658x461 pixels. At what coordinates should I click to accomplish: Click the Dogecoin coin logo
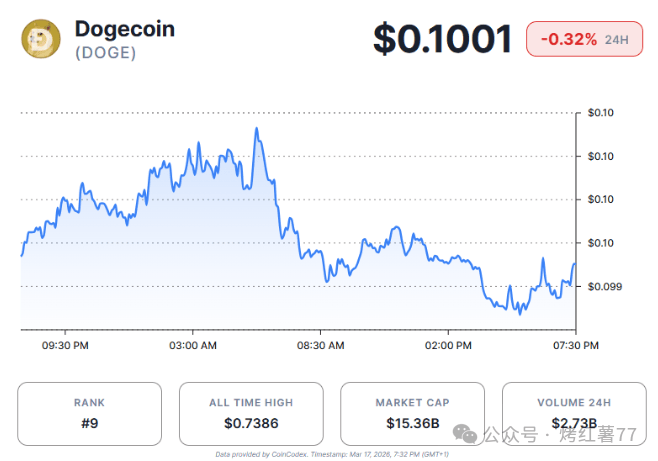point(41,39)
